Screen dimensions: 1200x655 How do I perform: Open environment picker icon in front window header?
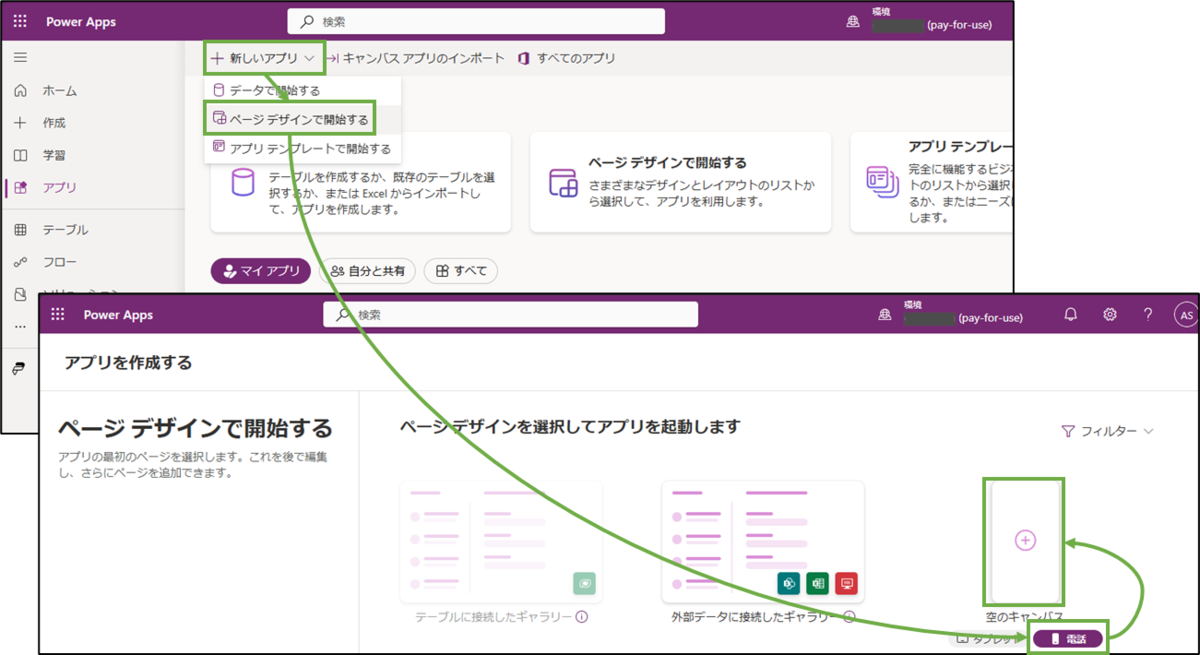(x=885, y=315)
